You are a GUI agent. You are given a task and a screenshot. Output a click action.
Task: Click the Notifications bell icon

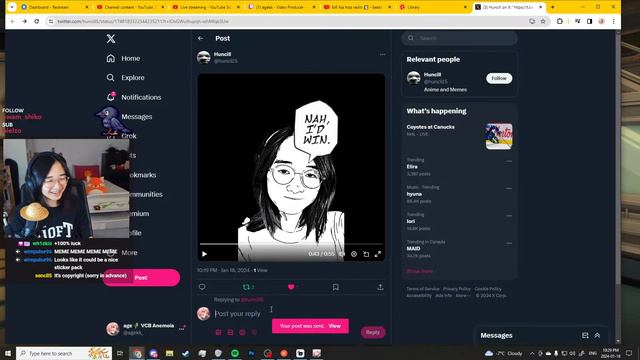111,97
